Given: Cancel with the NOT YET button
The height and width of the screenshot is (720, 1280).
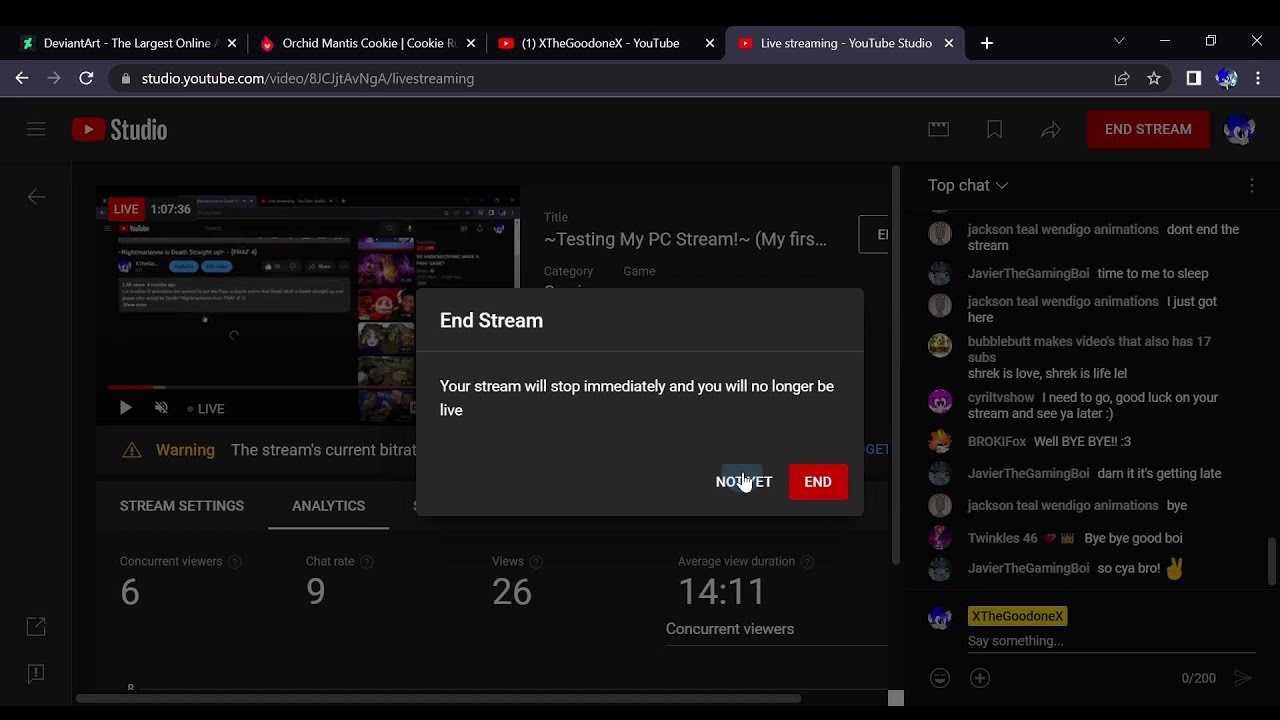Looking at the screenshot, I should tap(744, 482).
